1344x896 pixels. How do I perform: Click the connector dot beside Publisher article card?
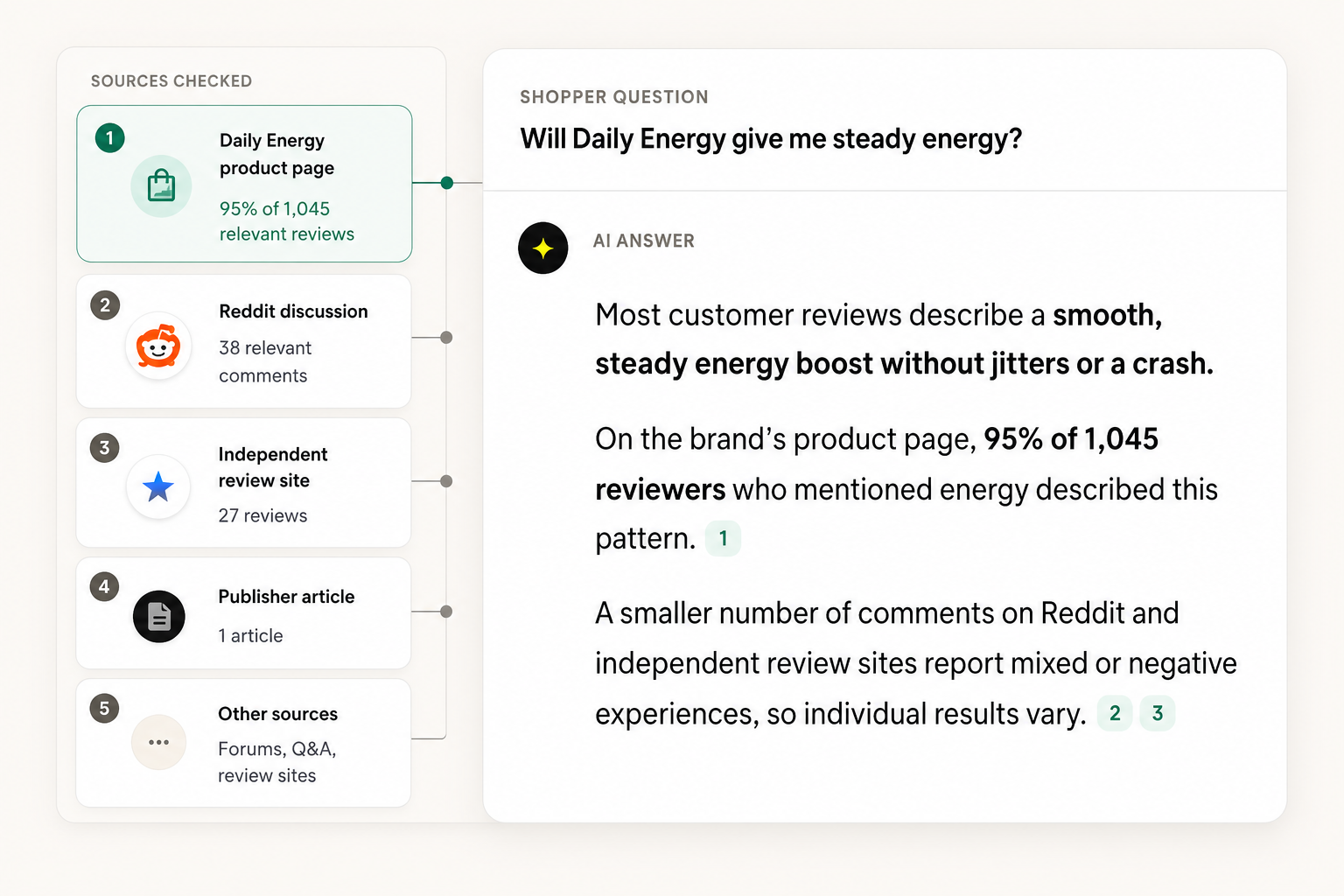[x=446, y=612]
